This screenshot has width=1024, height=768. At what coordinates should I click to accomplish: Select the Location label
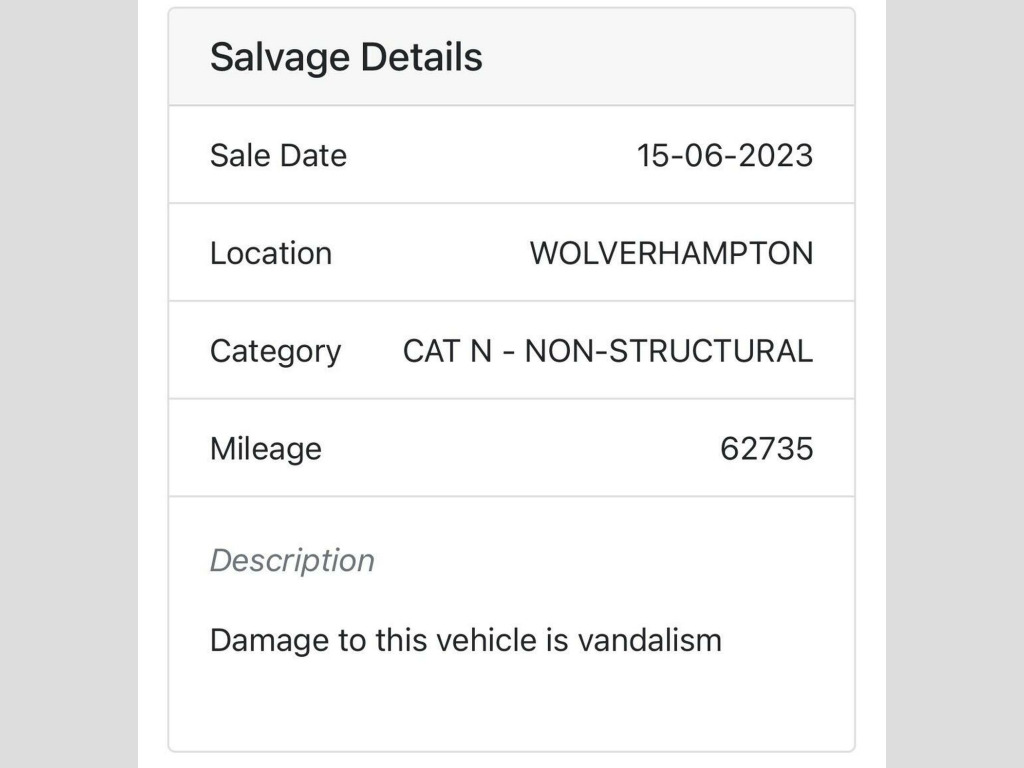click(x=270, y=253)
